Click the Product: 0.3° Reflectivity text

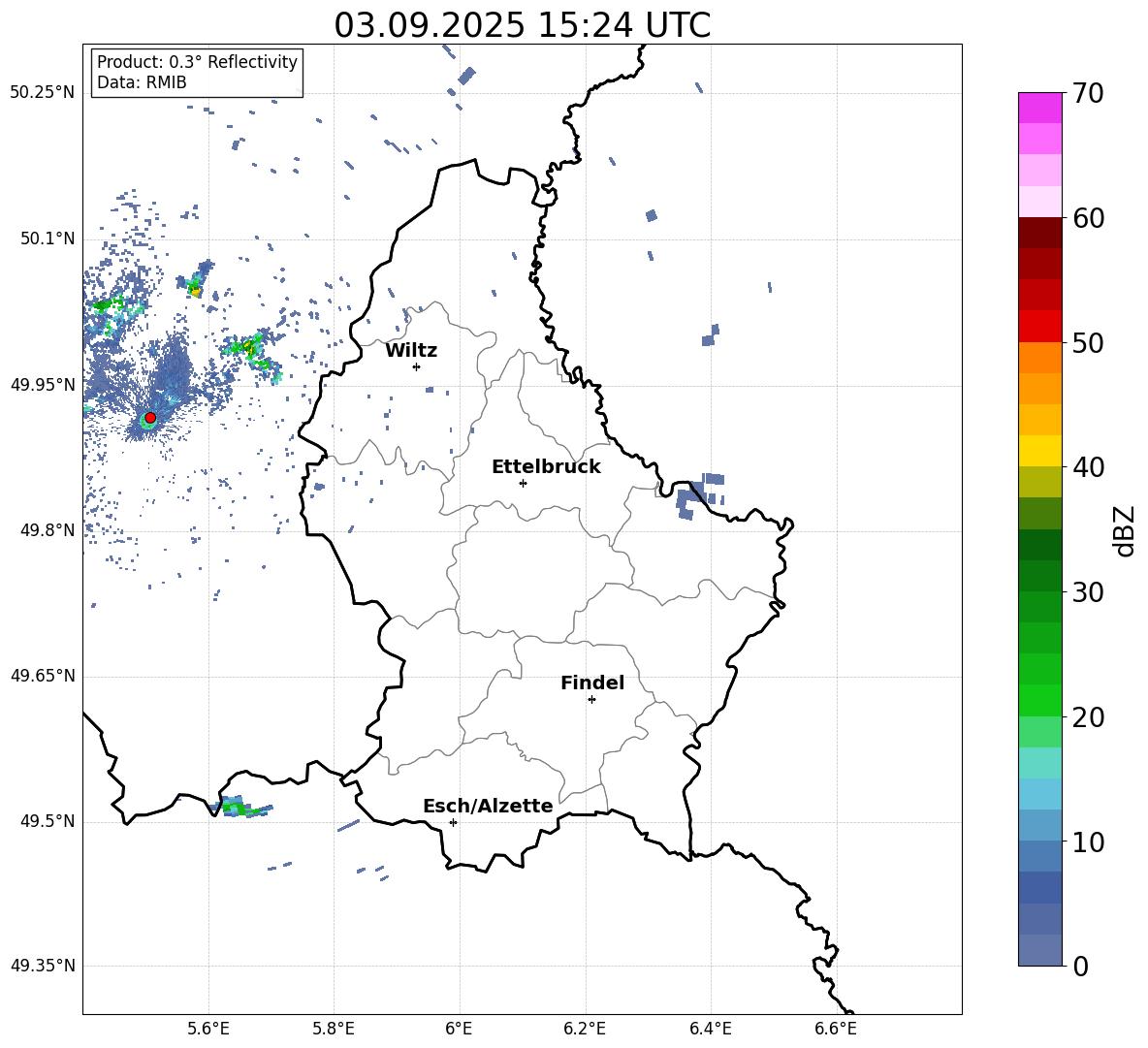pos(197,62)
